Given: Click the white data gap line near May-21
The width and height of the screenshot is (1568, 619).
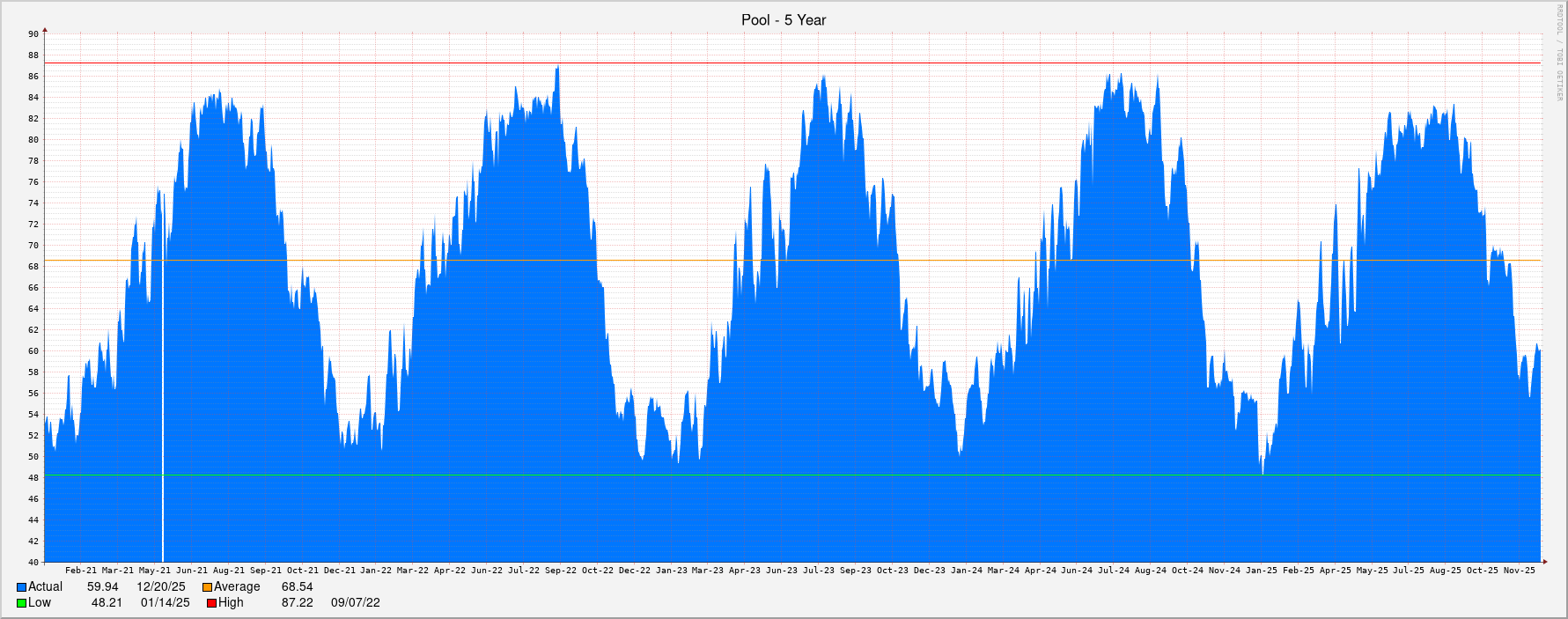Looking at the screenshot, I should point(163,396).
